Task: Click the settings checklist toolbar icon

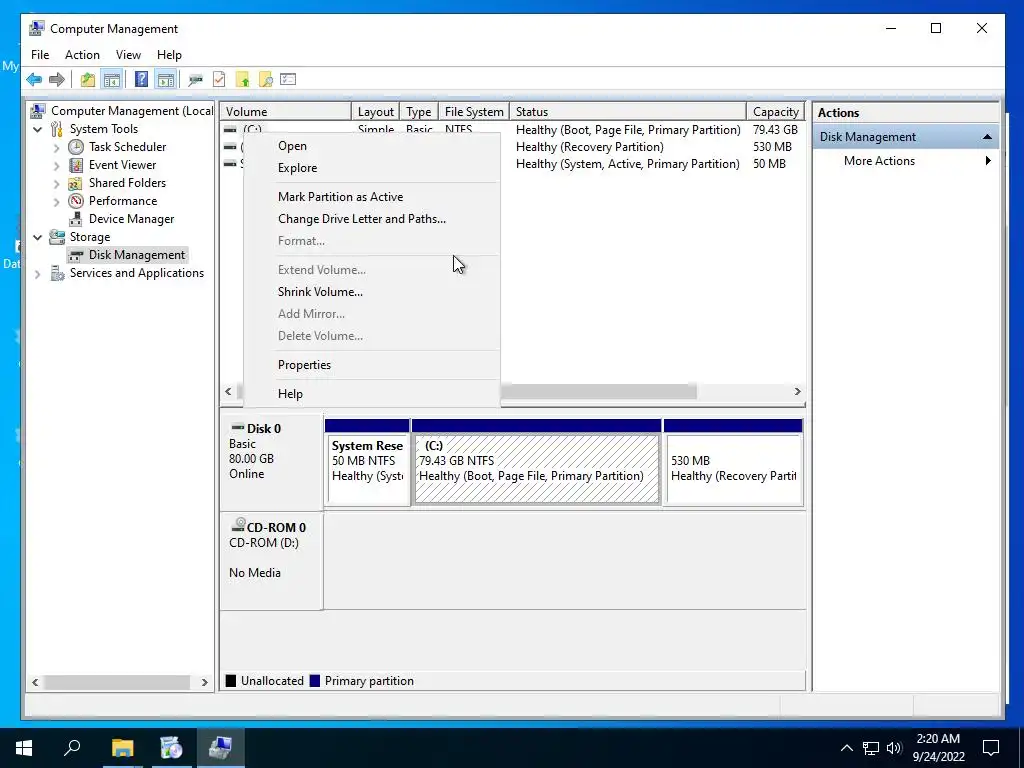Action: click(288, 80)
